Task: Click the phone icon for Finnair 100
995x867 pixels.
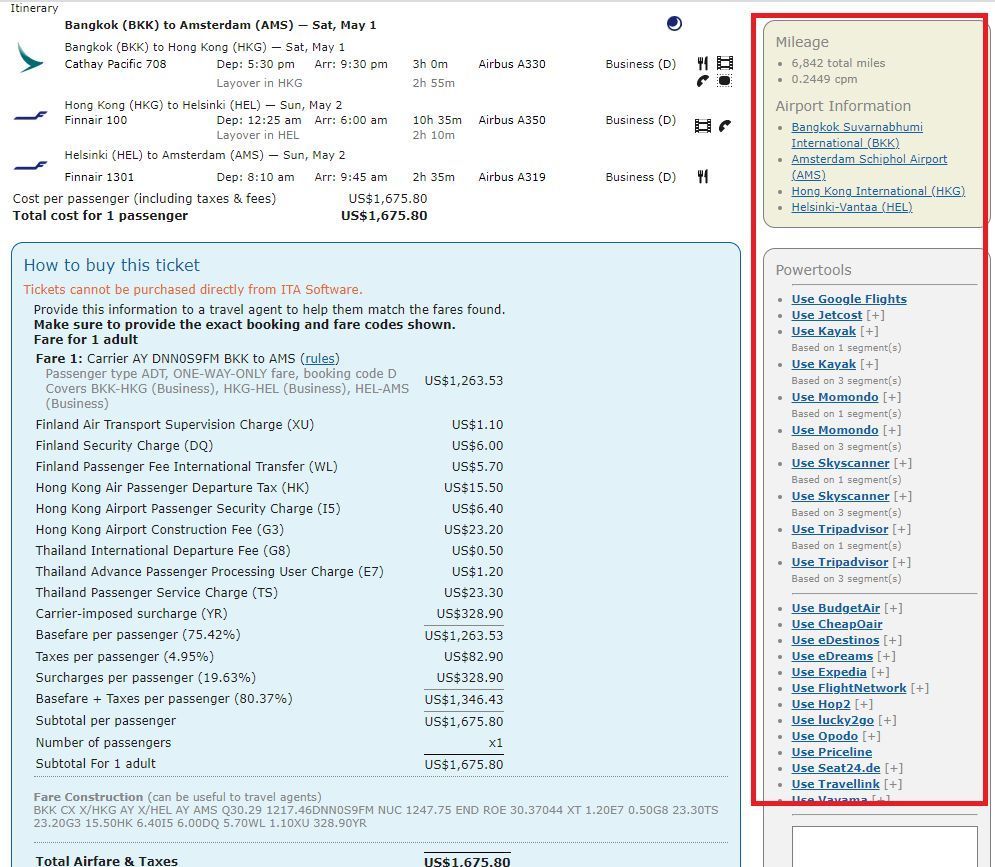Action: point(725,126)
